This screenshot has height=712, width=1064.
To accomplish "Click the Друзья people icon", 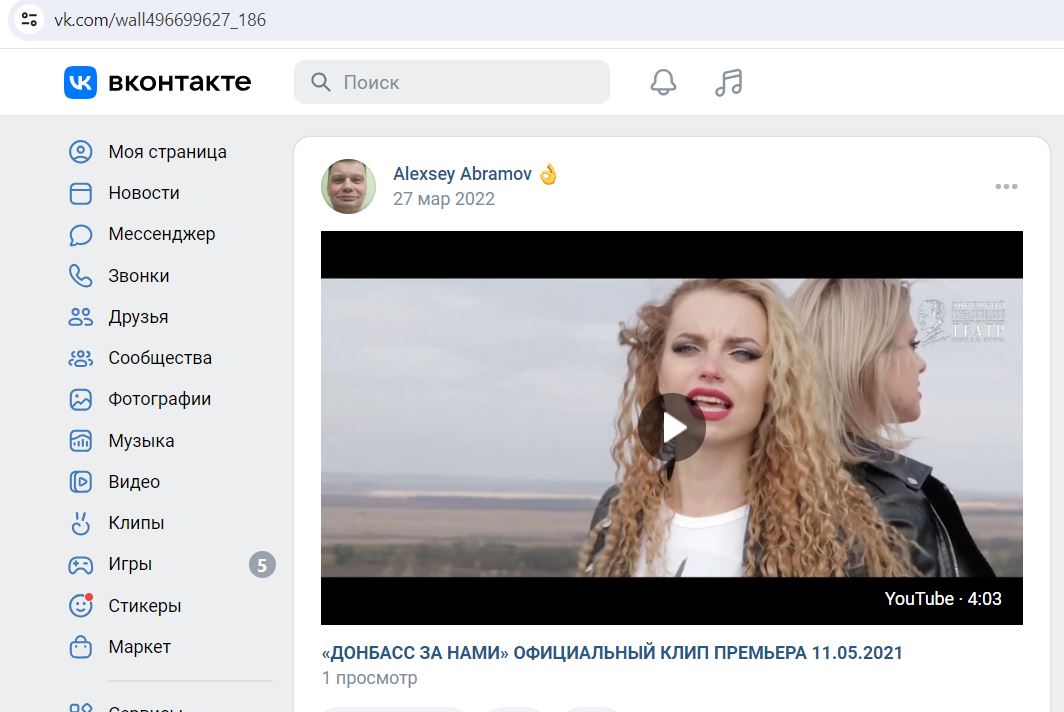I will (x=81, y=317).
